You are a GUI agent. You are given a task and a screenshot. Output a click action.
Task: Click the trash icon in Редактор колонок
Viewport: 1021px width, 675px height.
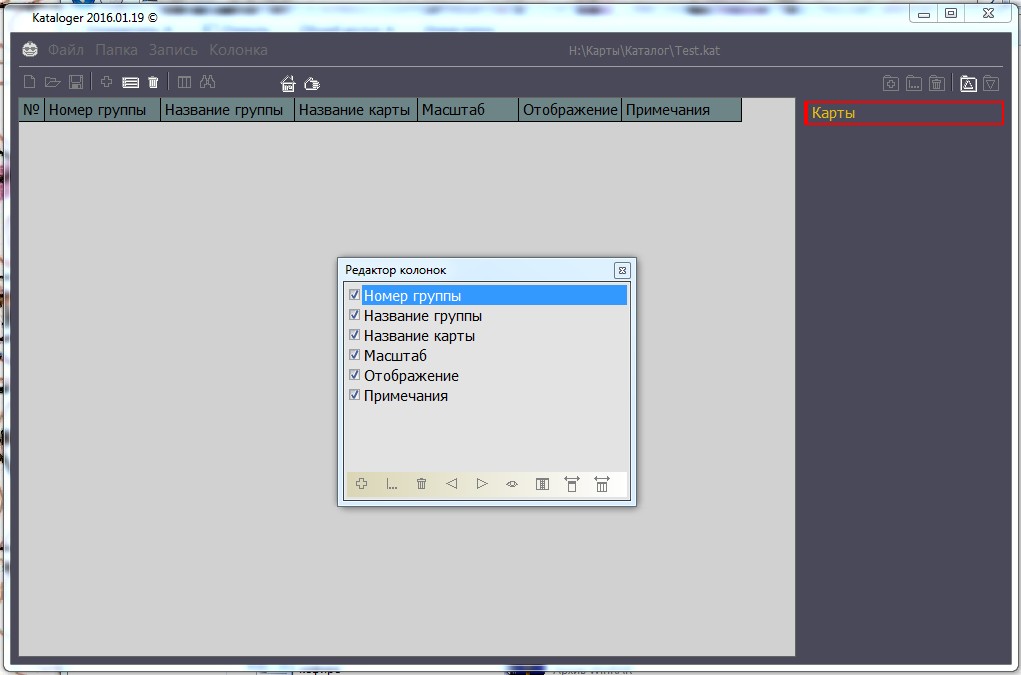pyautogui.click(x=421, y=484)
